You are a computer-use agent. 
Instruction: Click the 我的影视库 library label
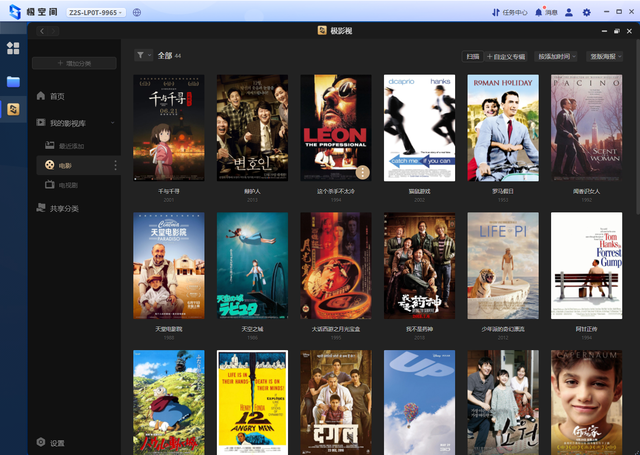[x=68, y=123]
